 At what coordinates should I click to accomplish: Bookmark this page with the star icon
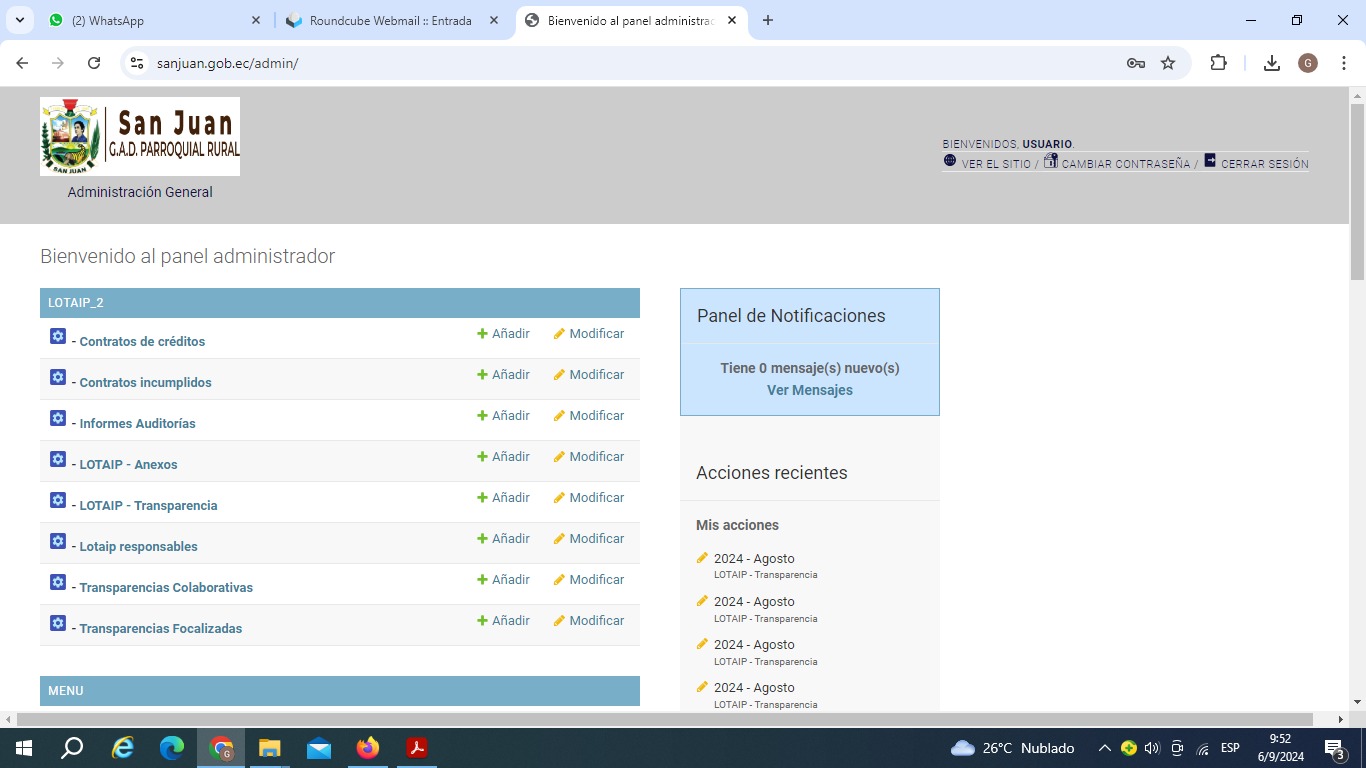coord(1168,63)
